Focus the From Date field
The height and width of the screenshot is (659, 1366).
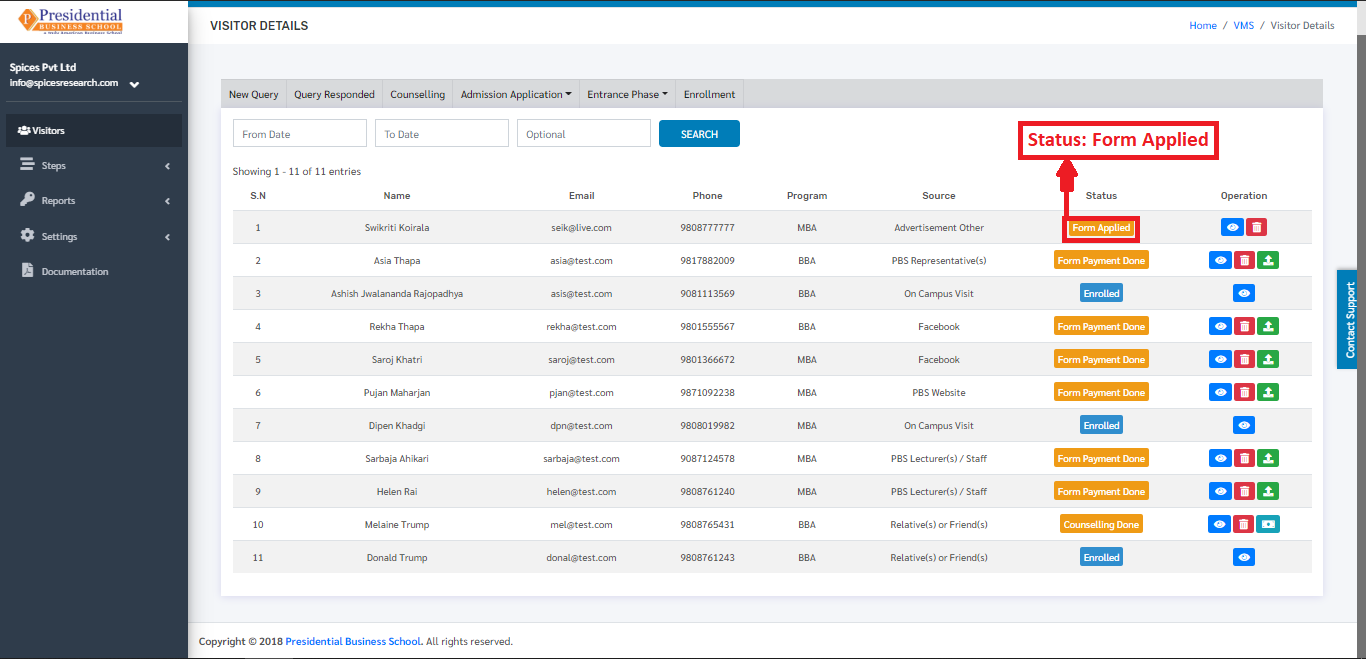(x=300, y=134)
